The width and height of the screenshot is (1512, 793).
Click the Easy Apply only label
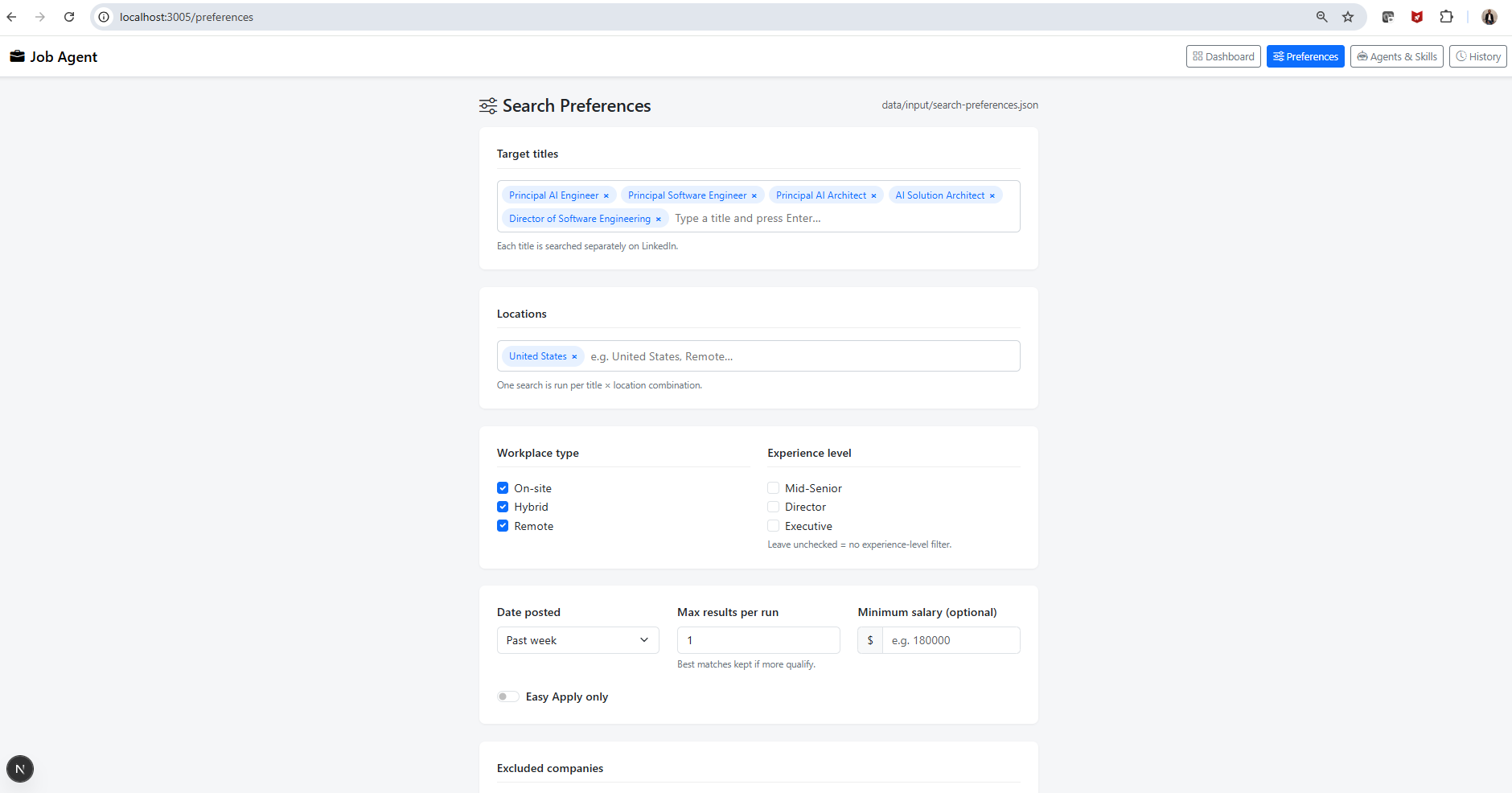pyautogui.click(x=567, y=696)
